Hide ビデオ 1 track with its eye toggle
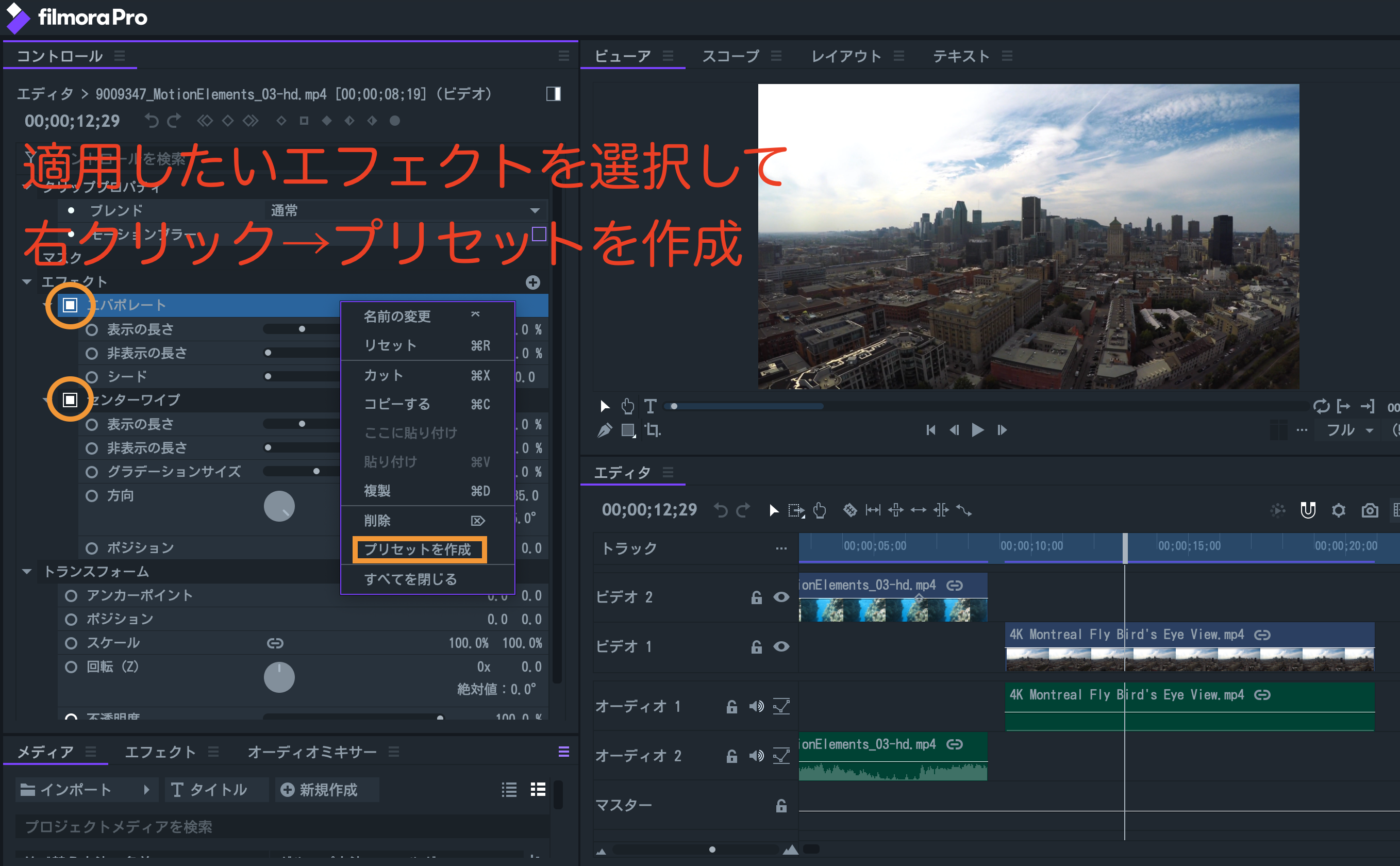Image resolution: width=1400 pixels, height=866 pixels. pyautogui.click(x=781, y=646)
